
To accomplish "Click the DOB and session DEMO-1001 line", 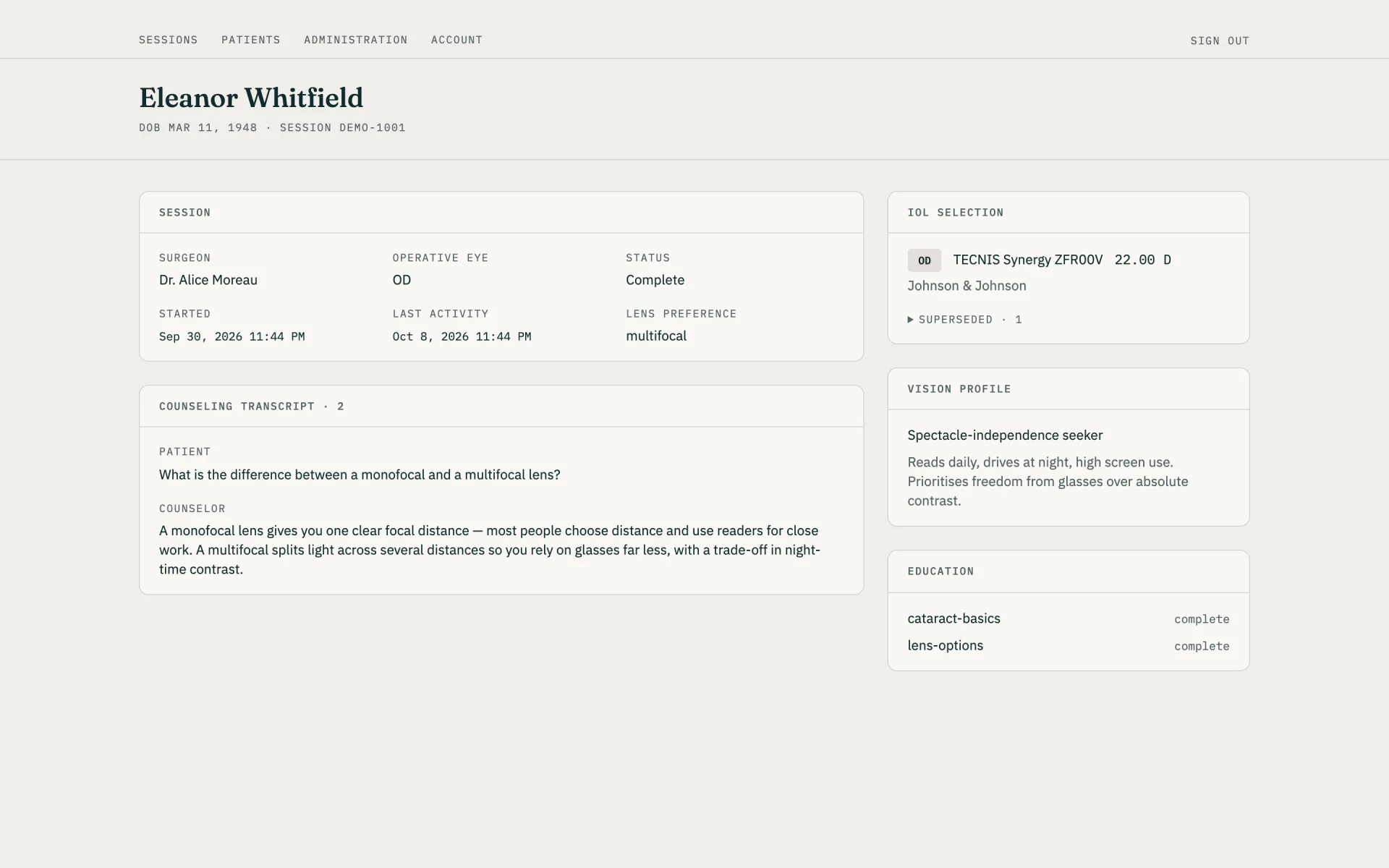I will tap(272, 128).
